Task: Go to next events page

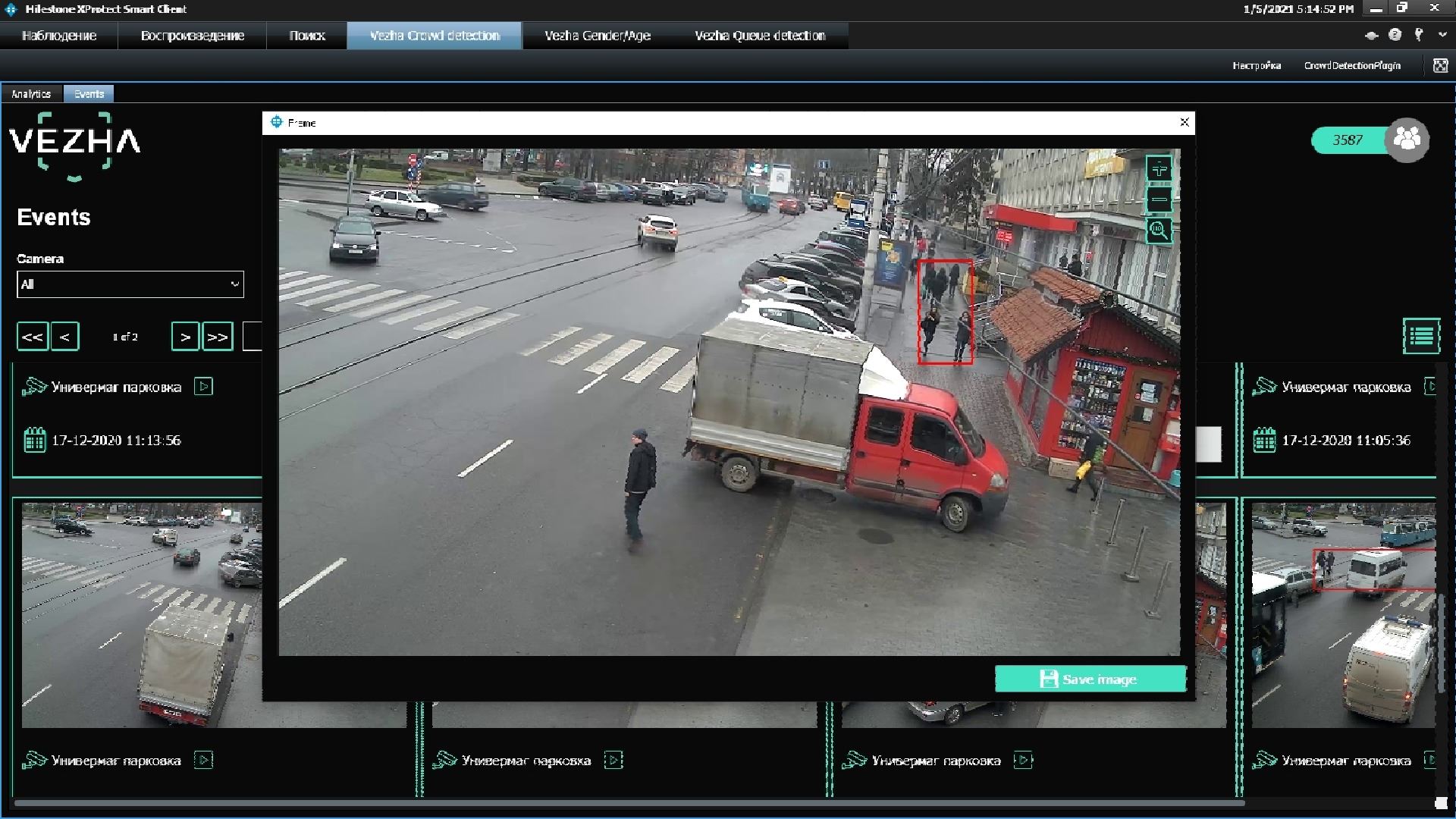Action: (x=186, y=337)
